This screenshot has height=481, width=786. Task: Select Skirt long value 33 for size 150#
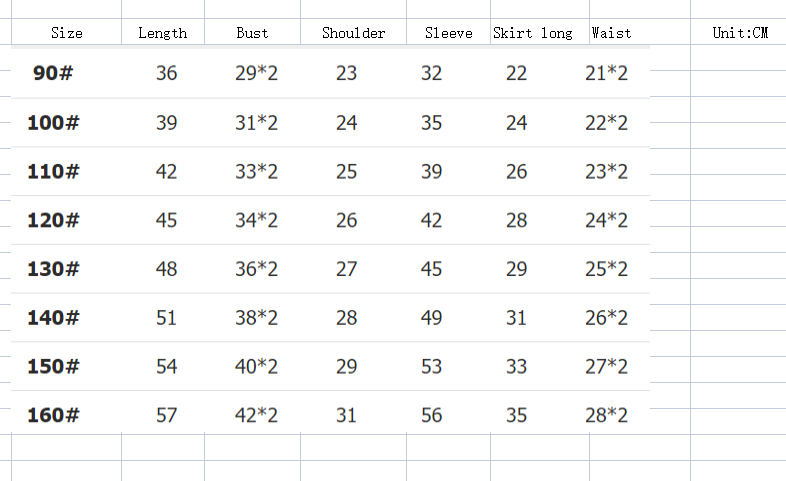(516, 367)
